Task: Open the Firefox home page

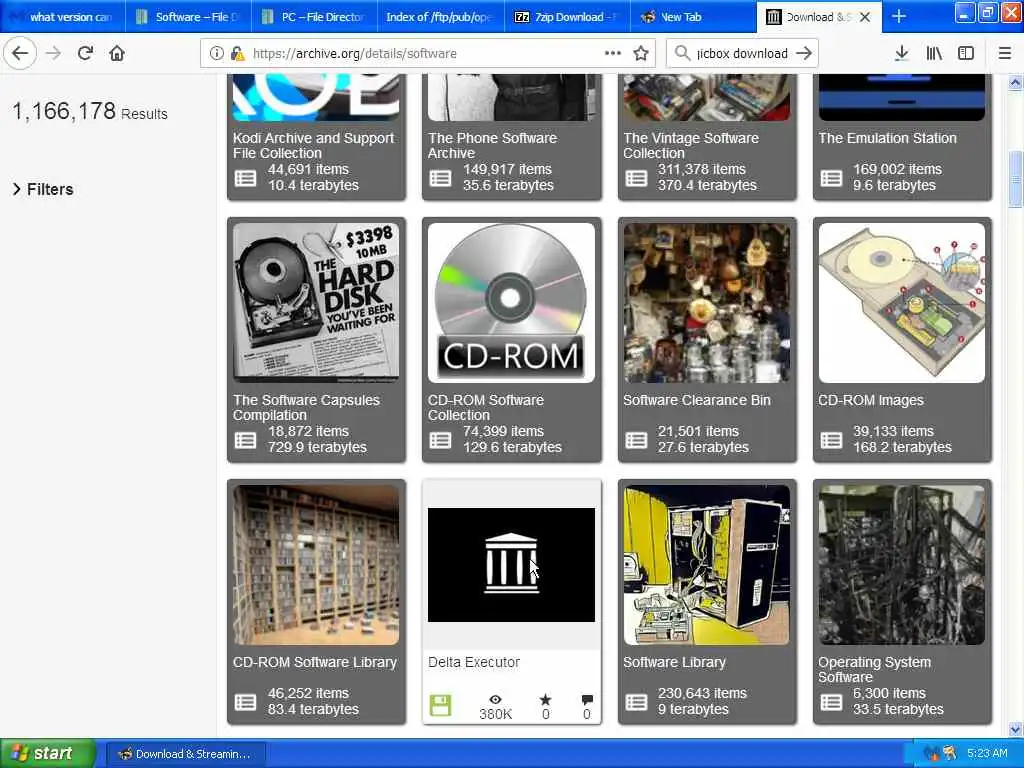Action: coord(117,53)
